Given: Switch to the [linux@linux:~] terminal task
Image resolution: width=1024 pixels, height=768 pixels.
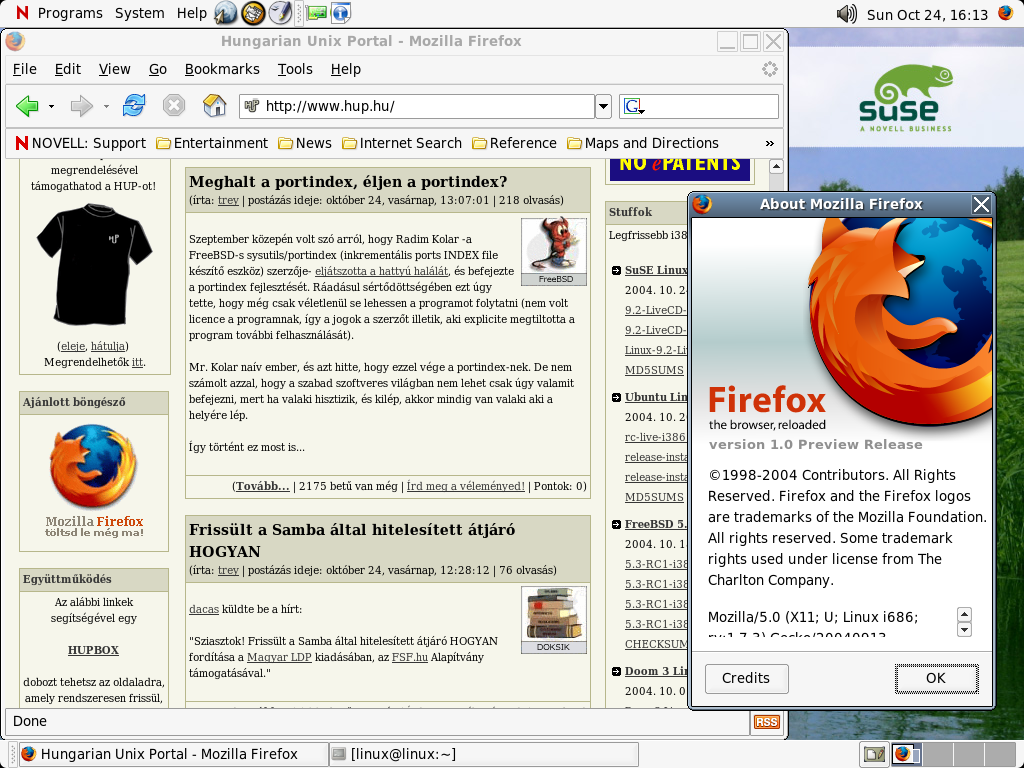Looking at the screenshot, I should [483, 754].
